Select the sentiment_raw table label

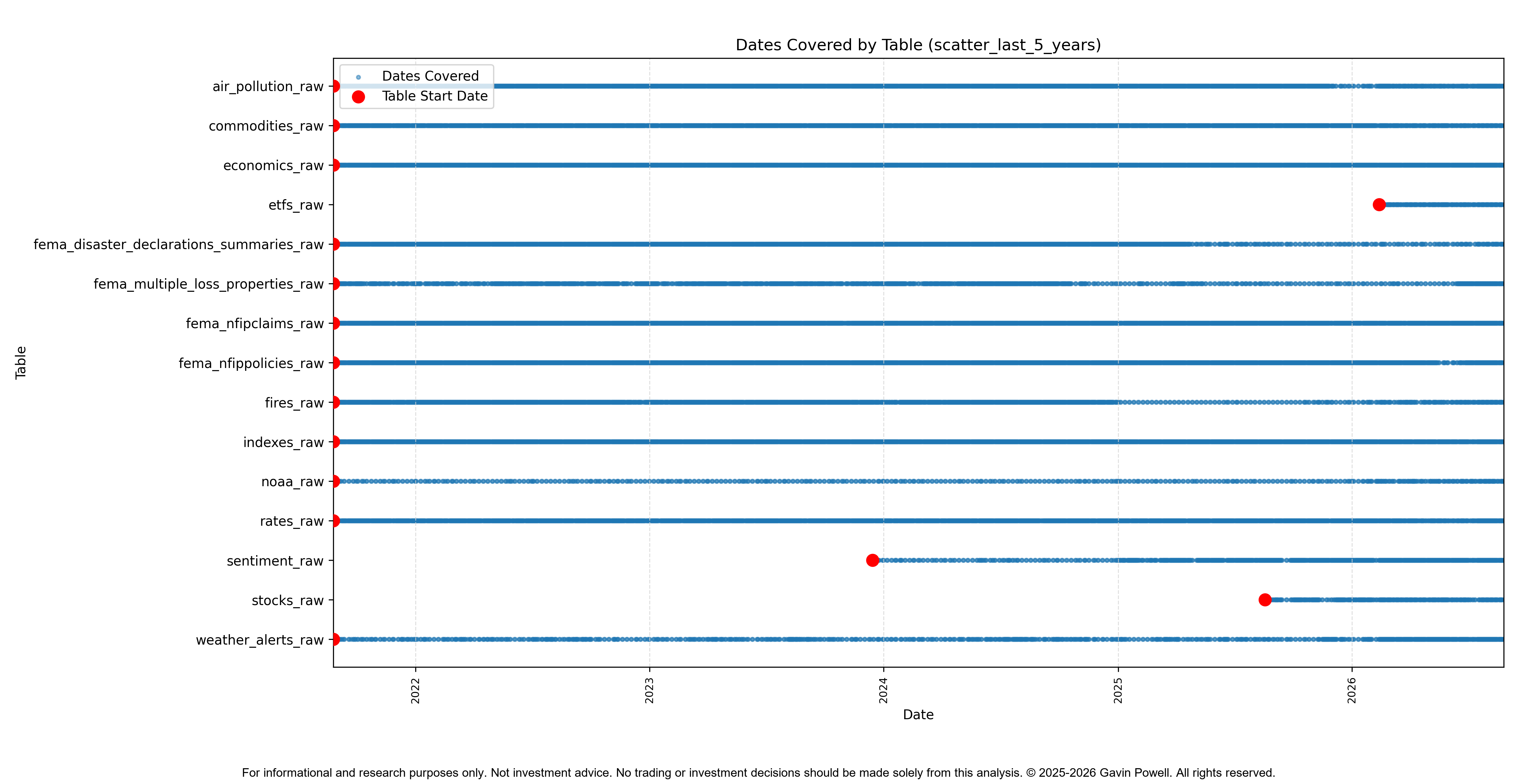[275, 561]
